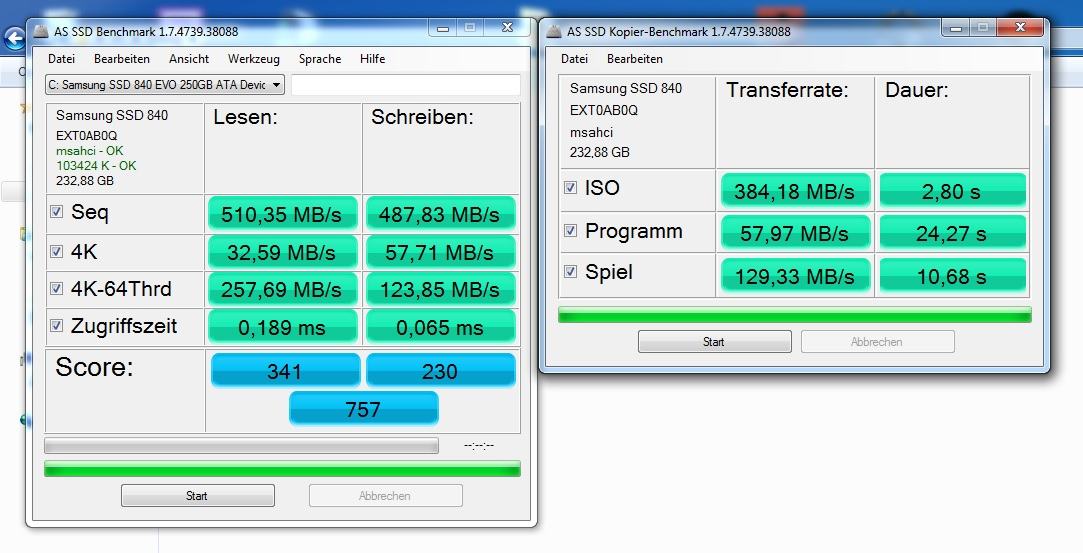Viewport: 1083px width, 553px height.
Task: Uncheck the Seq test checkbox
Action: (57, 212)
